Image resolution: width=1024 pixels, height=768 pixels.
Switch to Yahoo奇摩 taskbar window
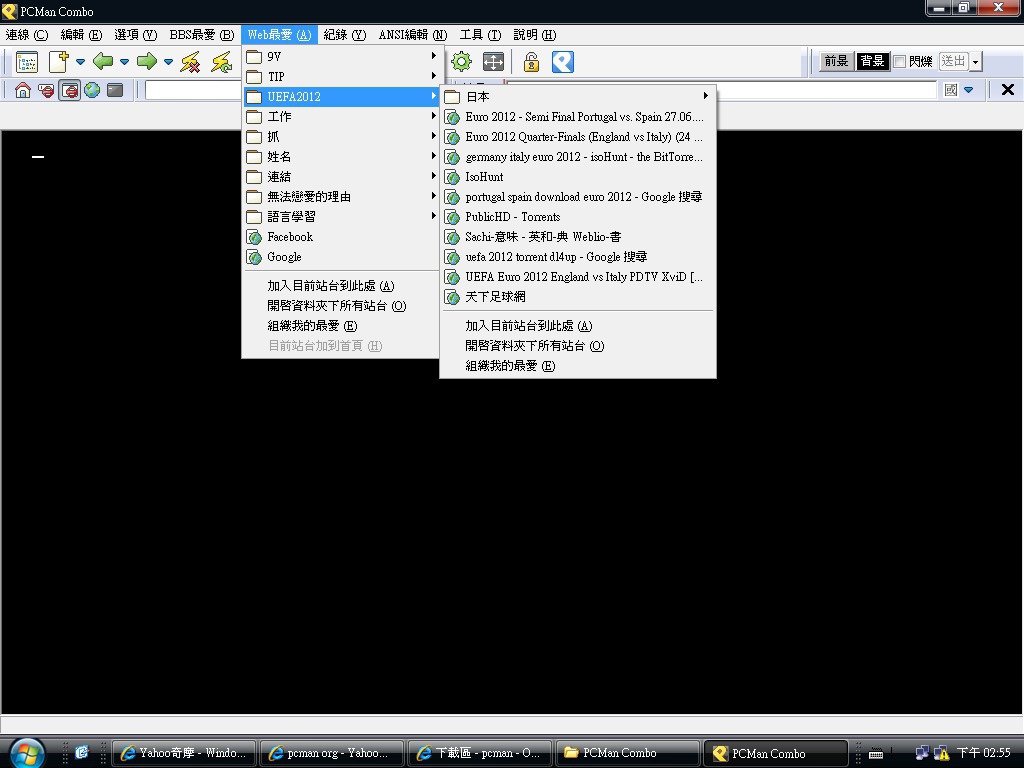click(x=185, y=753)
